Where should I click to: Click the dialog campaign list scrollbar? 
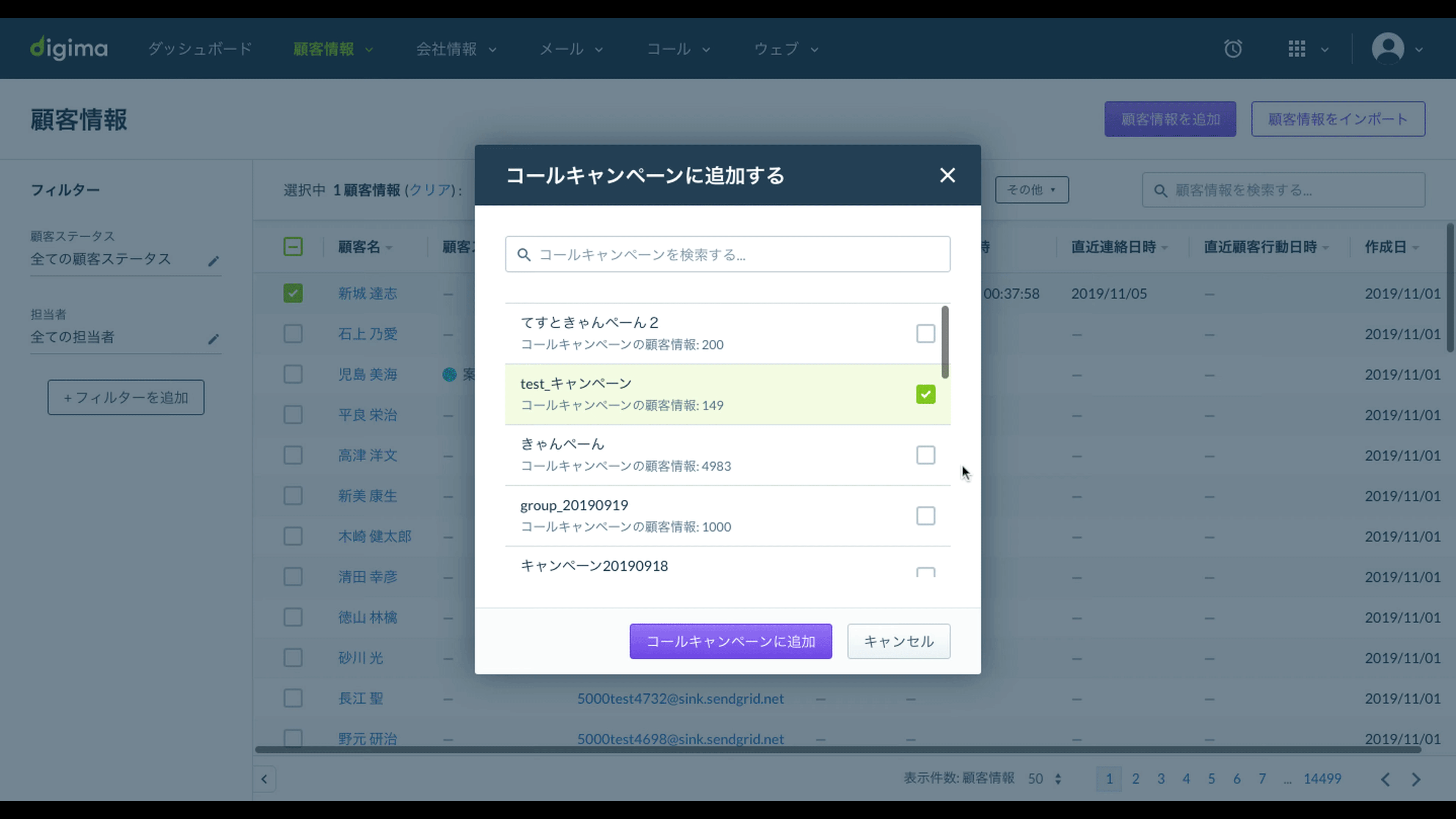tap(945, 342)
